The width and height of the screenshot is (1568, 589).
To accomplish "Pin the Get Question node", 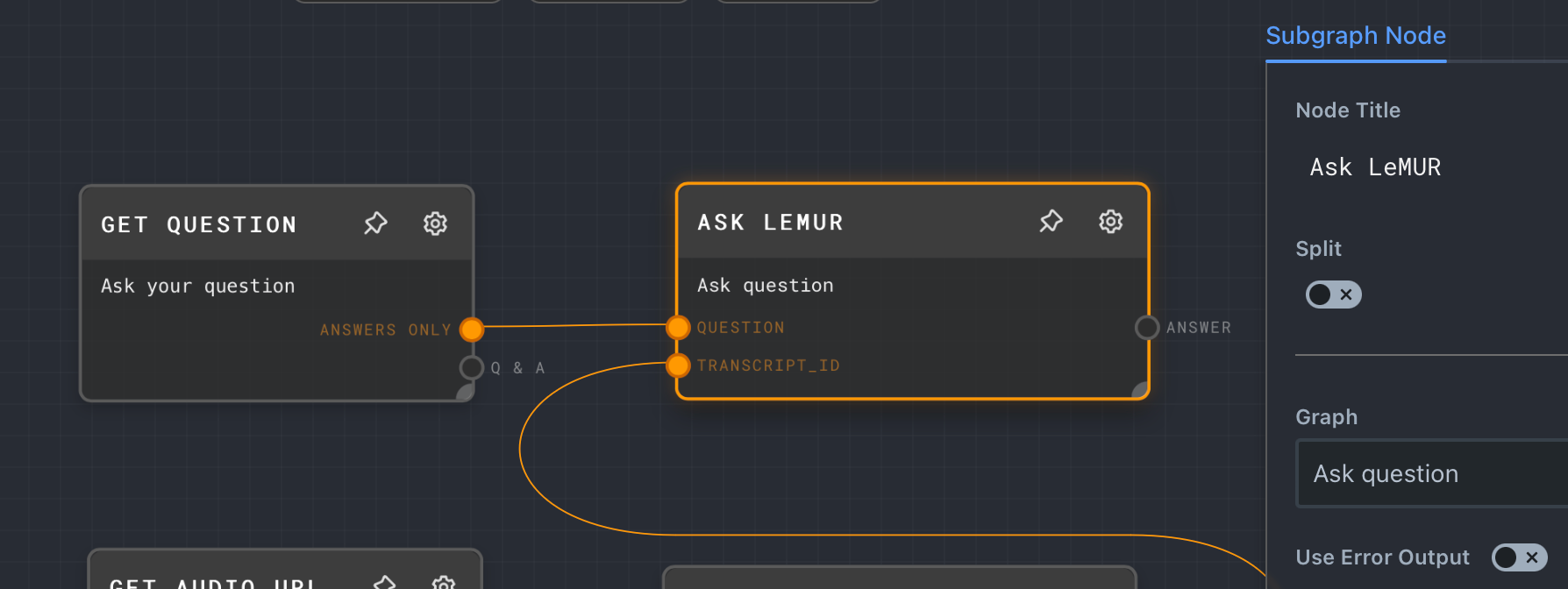I will click(375, 224).
